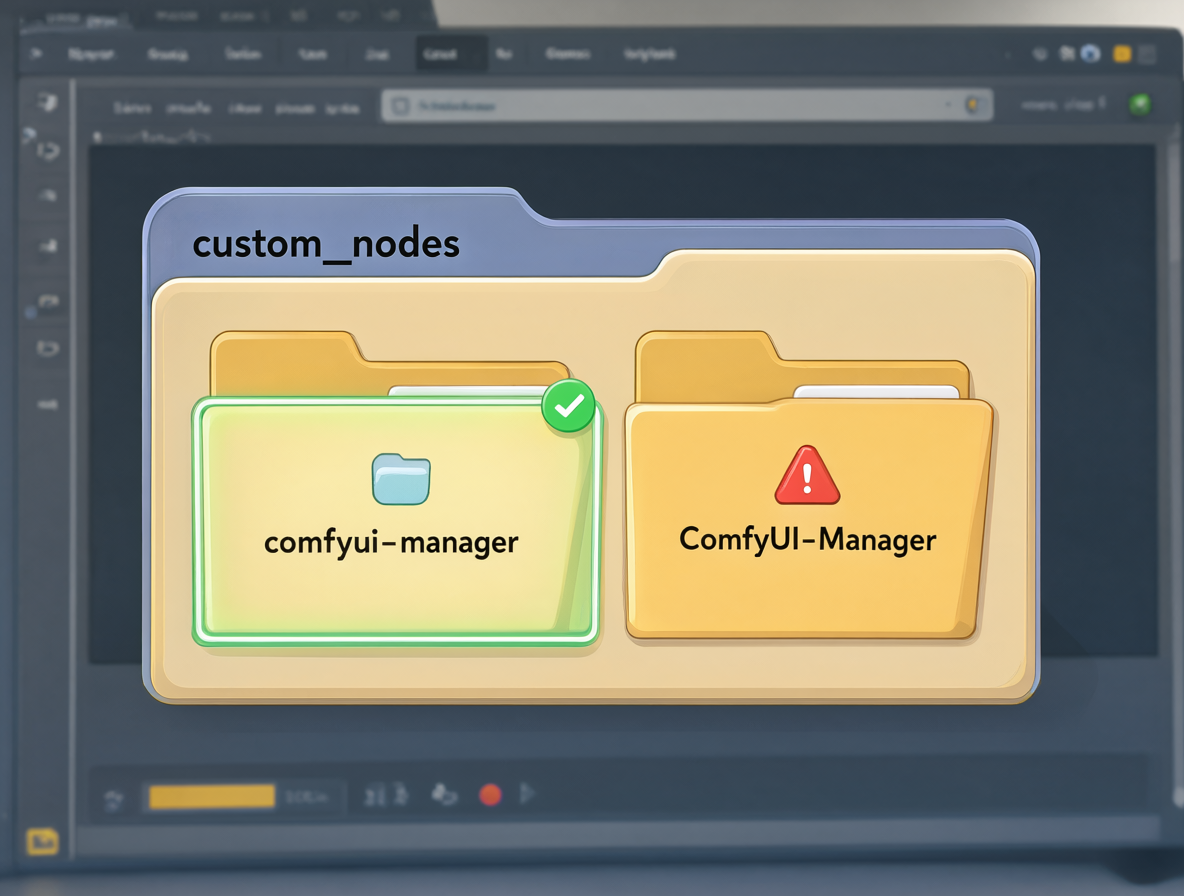
Task: Select the small blue folder icon
Action: tap(401, 479)
